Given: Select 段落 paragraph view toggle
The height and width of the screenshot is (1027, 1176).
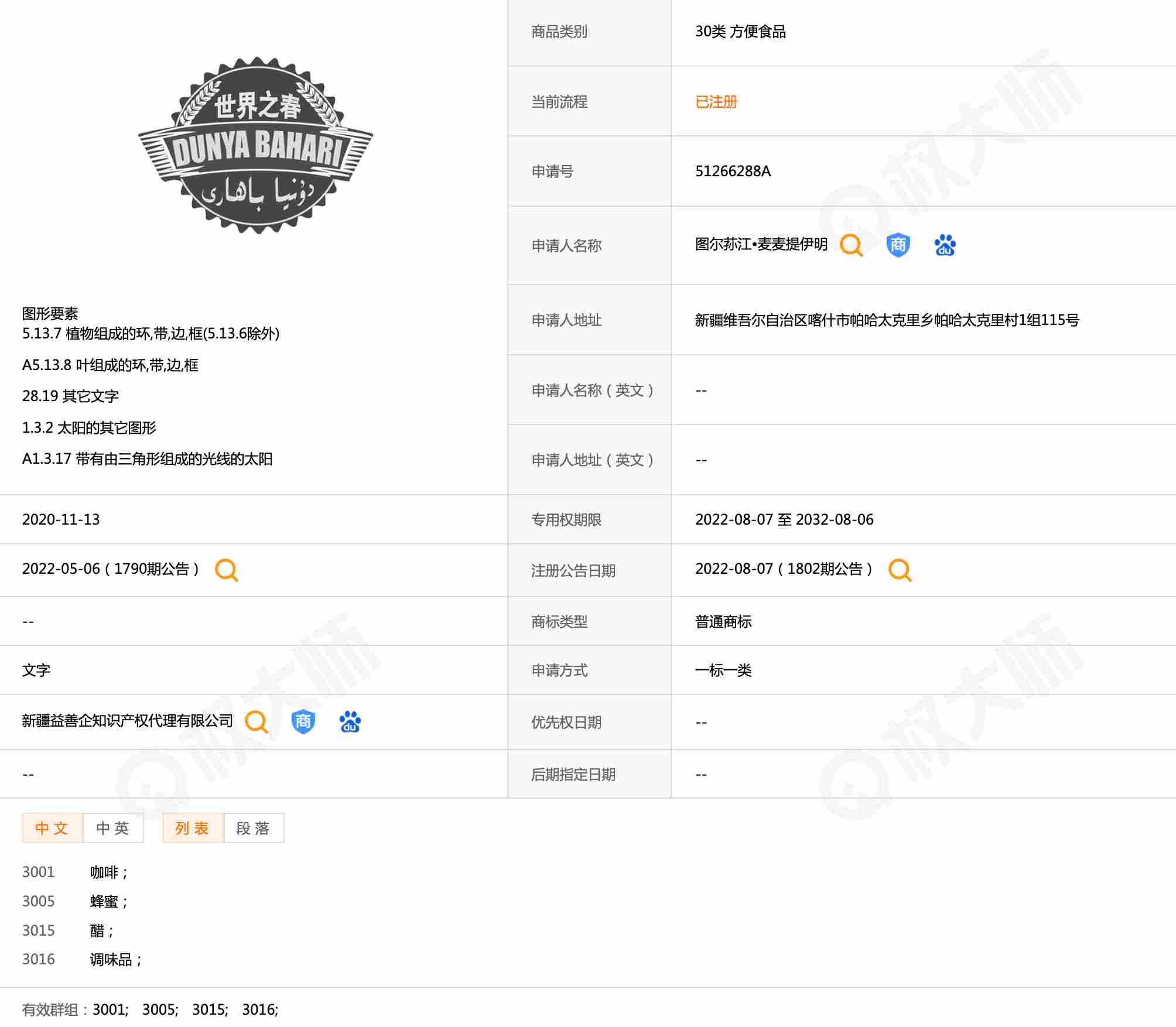Looking at the screenshot, I should (254, 828).
